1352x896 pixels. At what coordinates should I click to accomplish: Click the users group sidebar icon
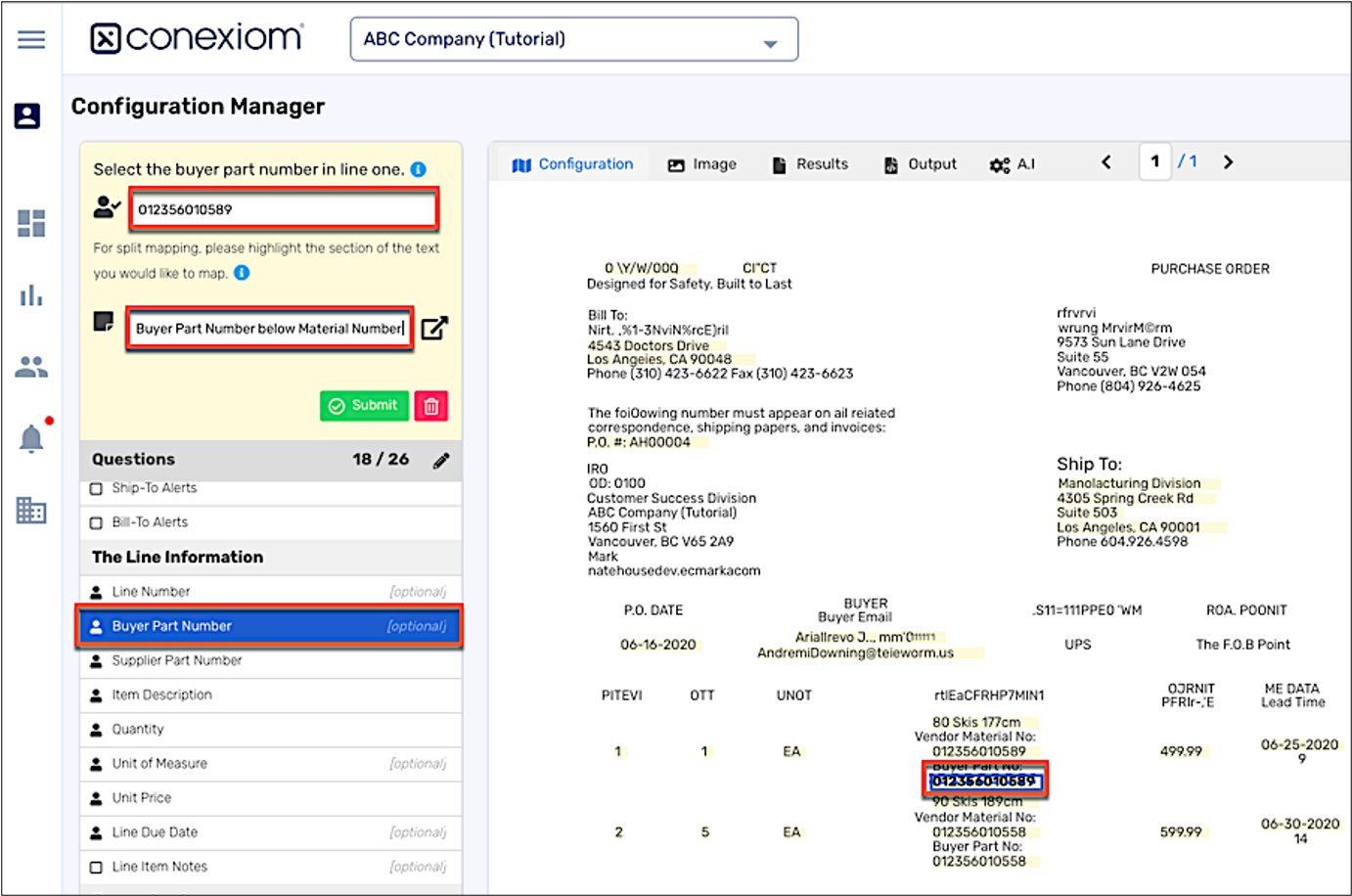click(31, 367)
